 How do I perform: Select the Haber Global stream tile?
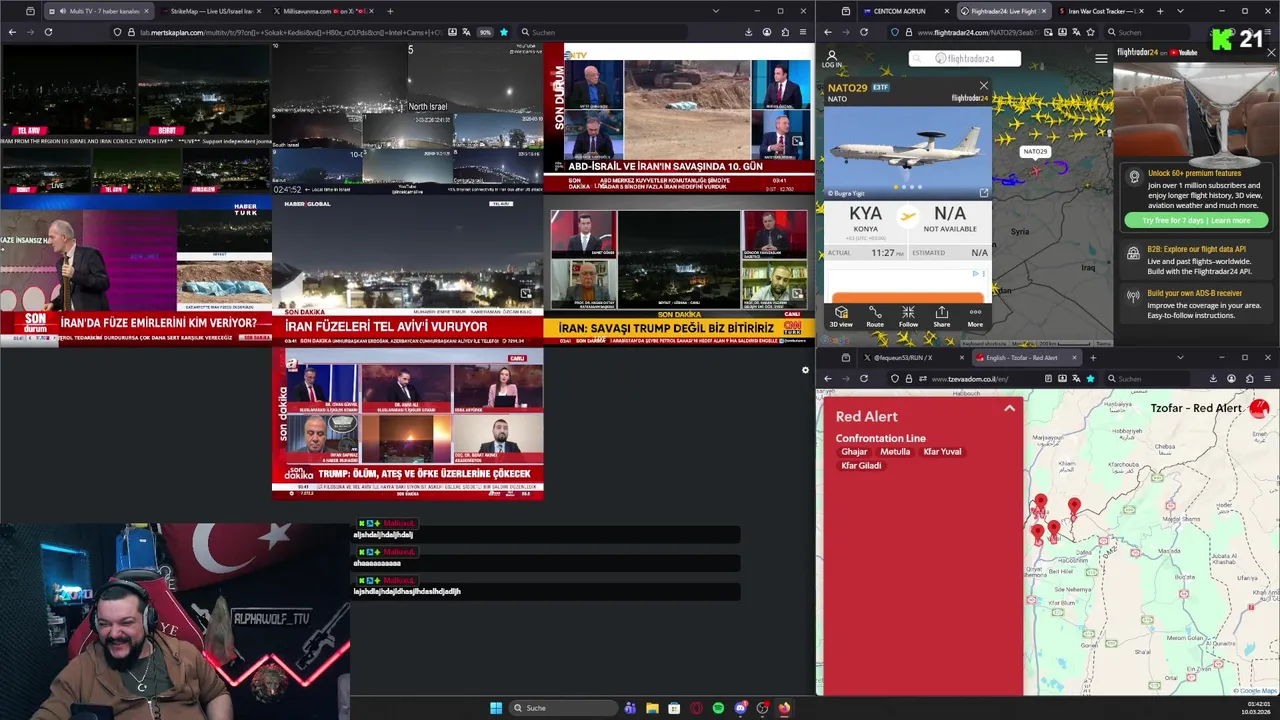(407, 270)
